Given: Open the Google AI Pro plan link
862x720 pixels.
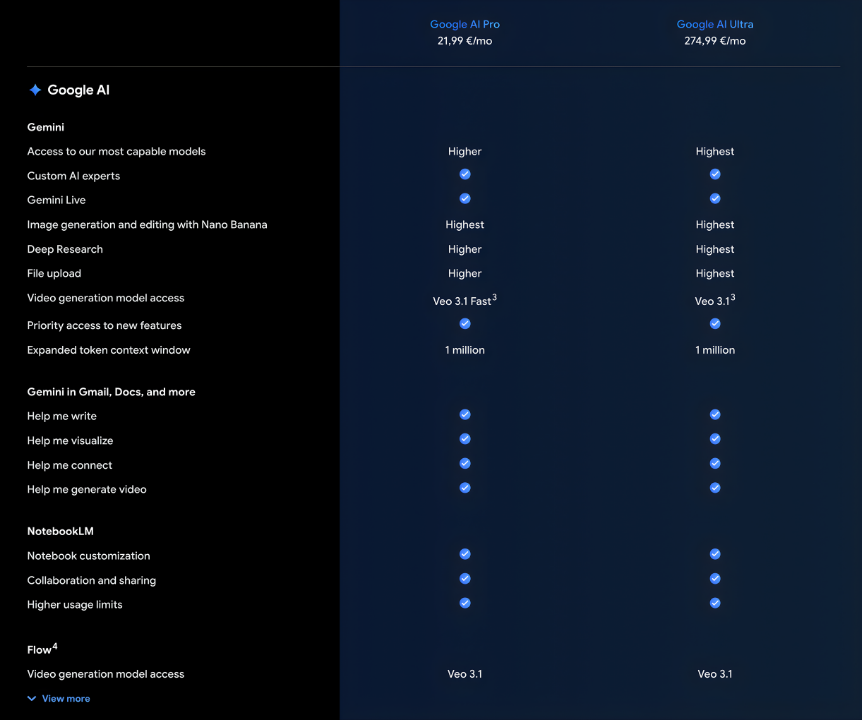Looking at the screenshot, I should (465, 24).
